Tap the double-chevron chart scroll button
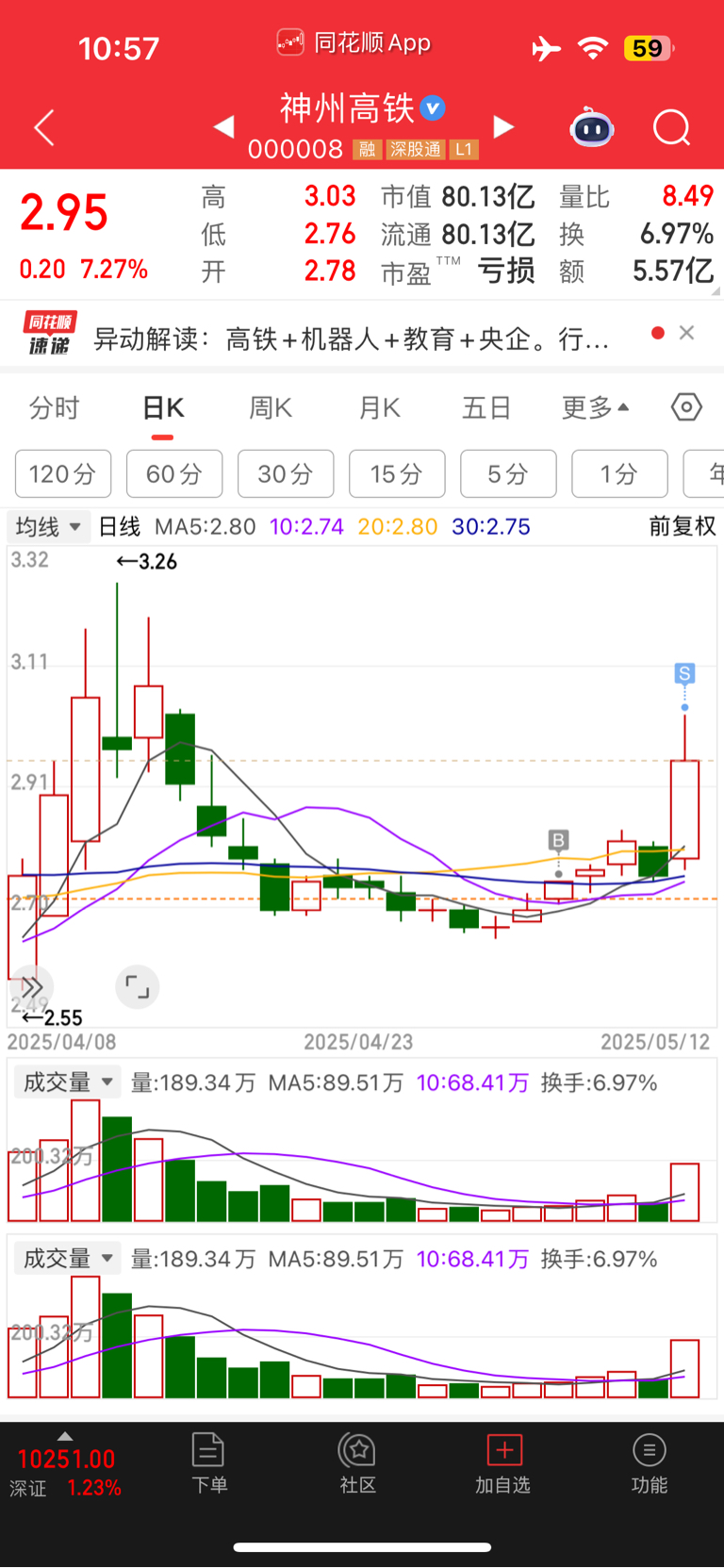The height and width of the screenshot is (1568, 724). 31,987
